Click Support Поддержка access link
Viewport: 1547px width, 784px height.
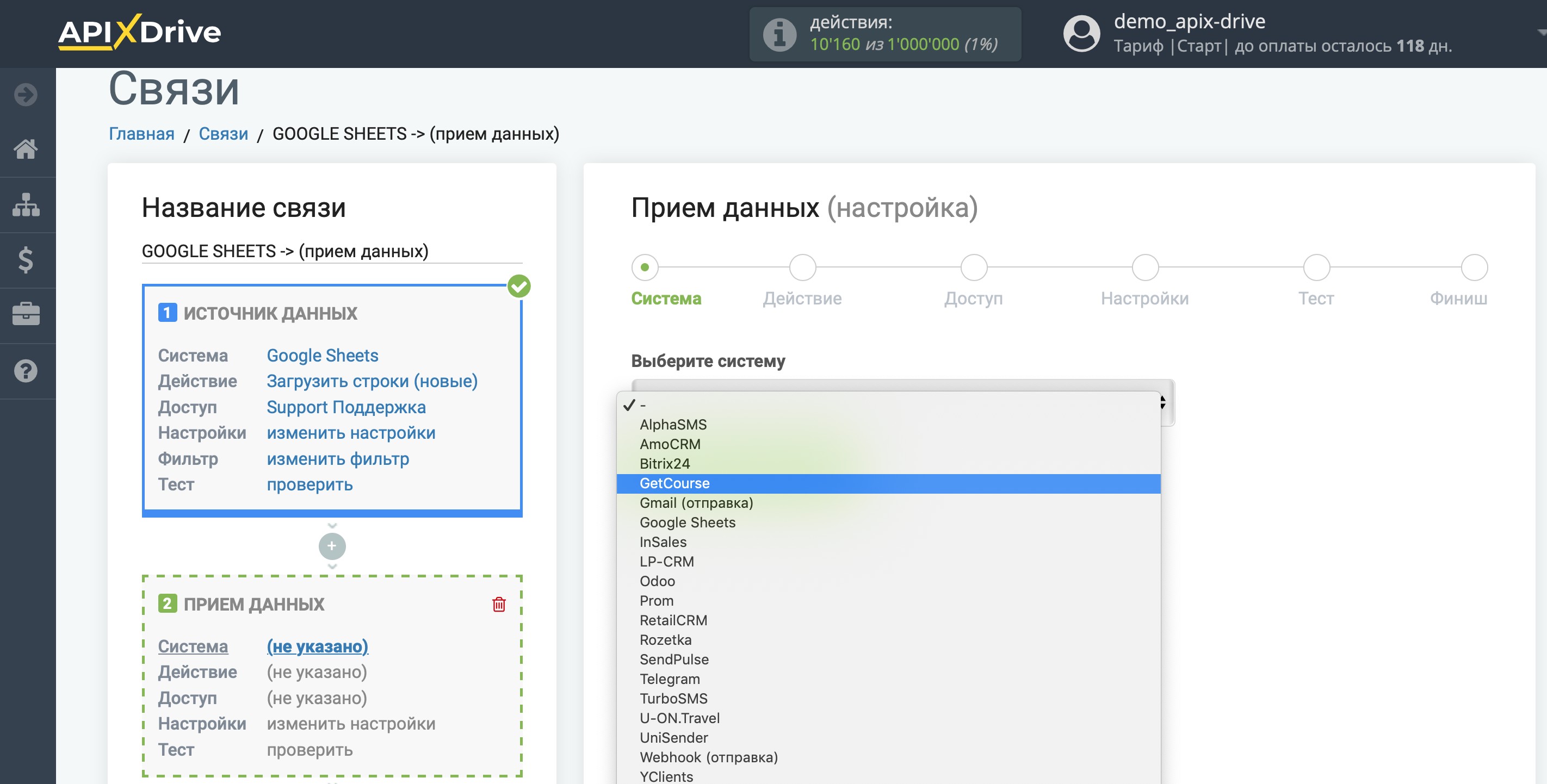tap(346, 407)
